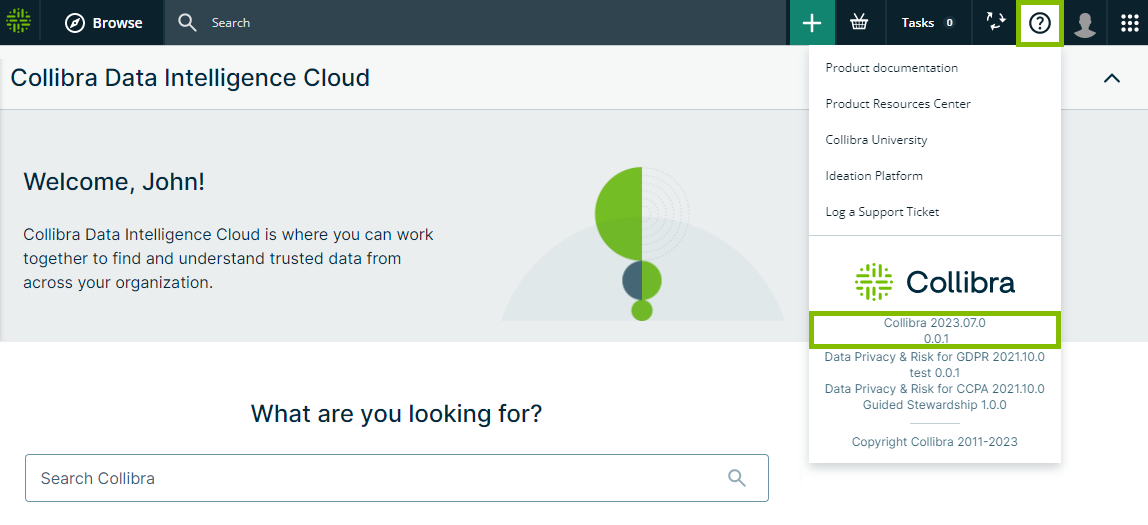Click Collibra 2023.07.0 version text
The height and width of the screenshot is (525, 1148).
pyautogui.click(x=934, y=323)
